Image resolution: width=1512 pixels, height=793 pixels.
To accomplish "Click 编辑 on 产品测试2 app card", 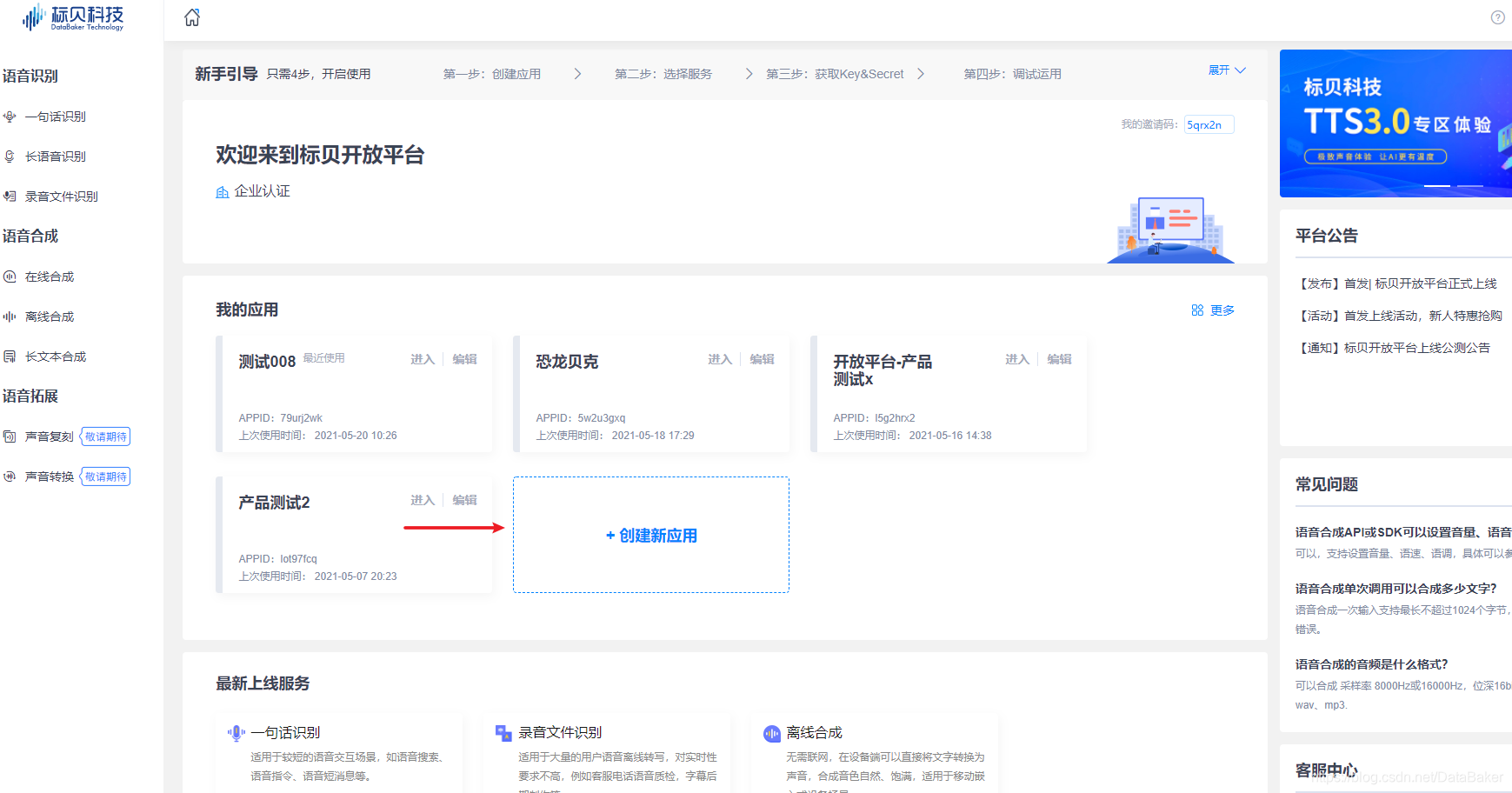I will [x=464, y=500].
